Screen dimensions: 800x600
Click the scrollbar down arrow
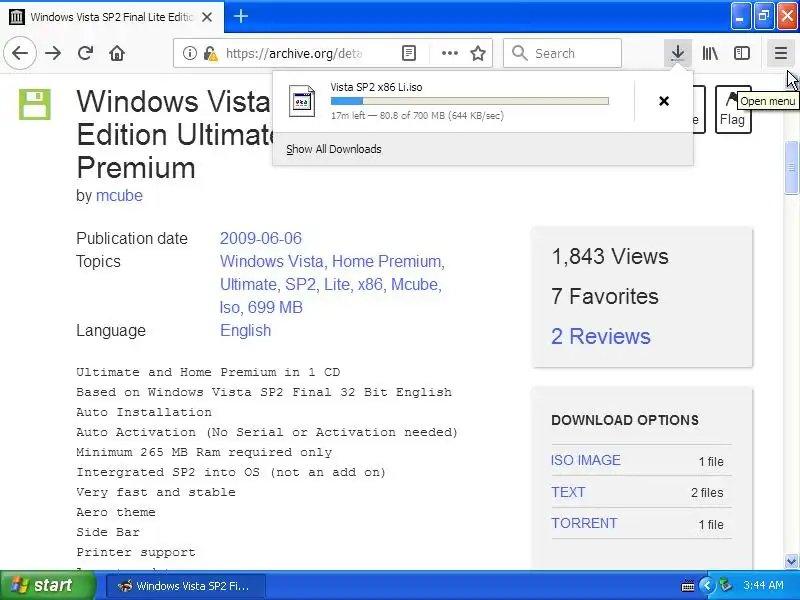791,562
